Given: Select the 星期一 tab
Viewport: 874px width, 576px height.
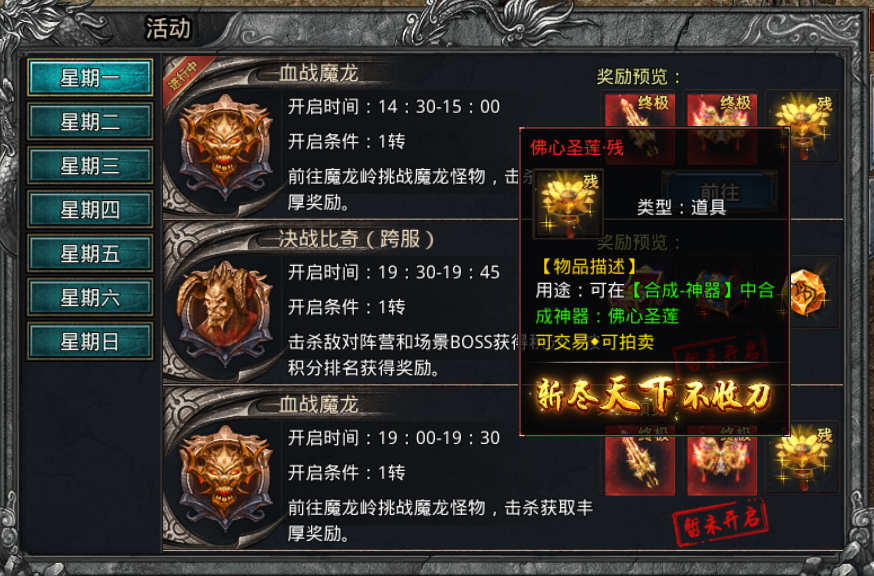Looking at the screenshot, I should tap(90, 77).
